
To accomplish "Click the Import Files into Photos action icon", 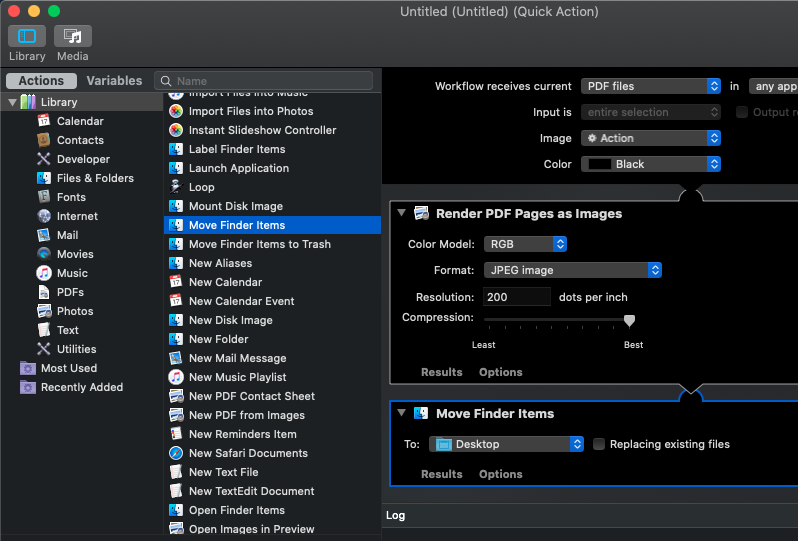I will coord(176,111).
